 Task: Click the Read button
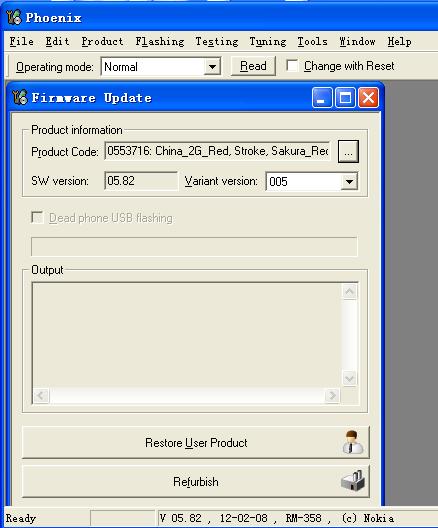(253, 66)
